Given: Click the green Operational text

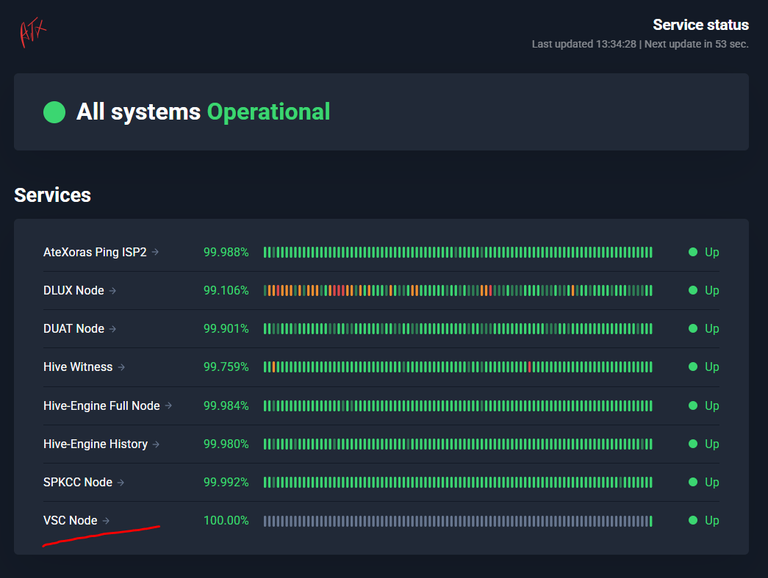Looking at the screenshot, I should (269, 113).
